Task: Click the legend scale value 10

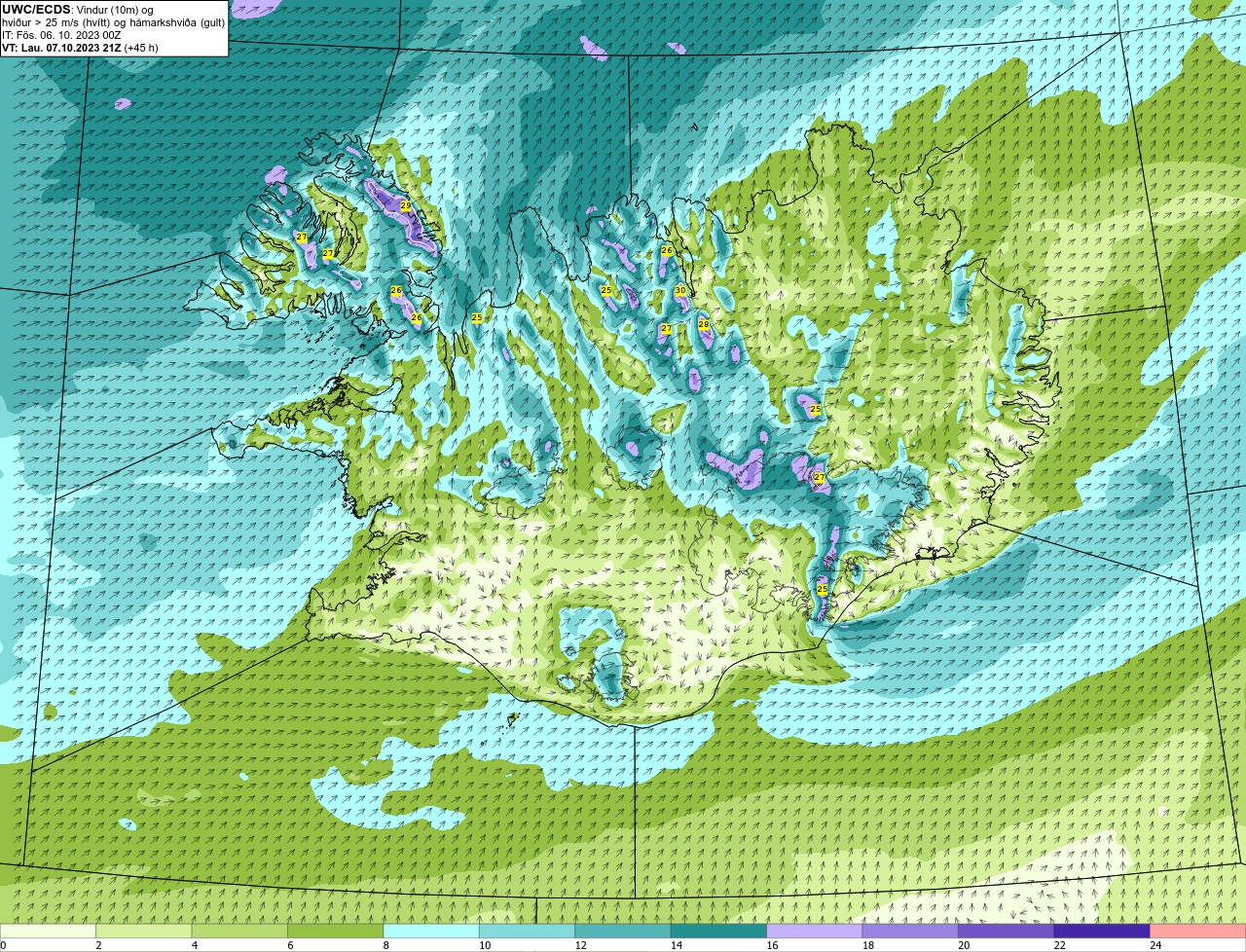Action: tap(485, 945)
